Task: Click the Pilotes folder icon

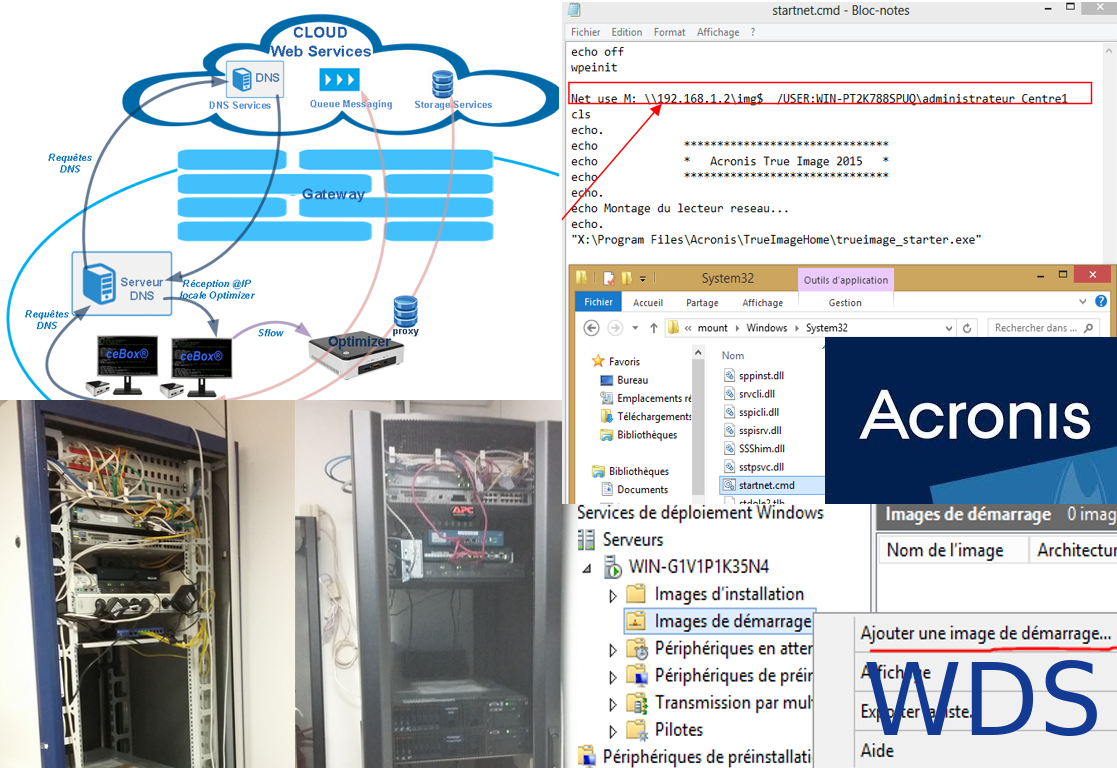Action: tap(636, 730)
